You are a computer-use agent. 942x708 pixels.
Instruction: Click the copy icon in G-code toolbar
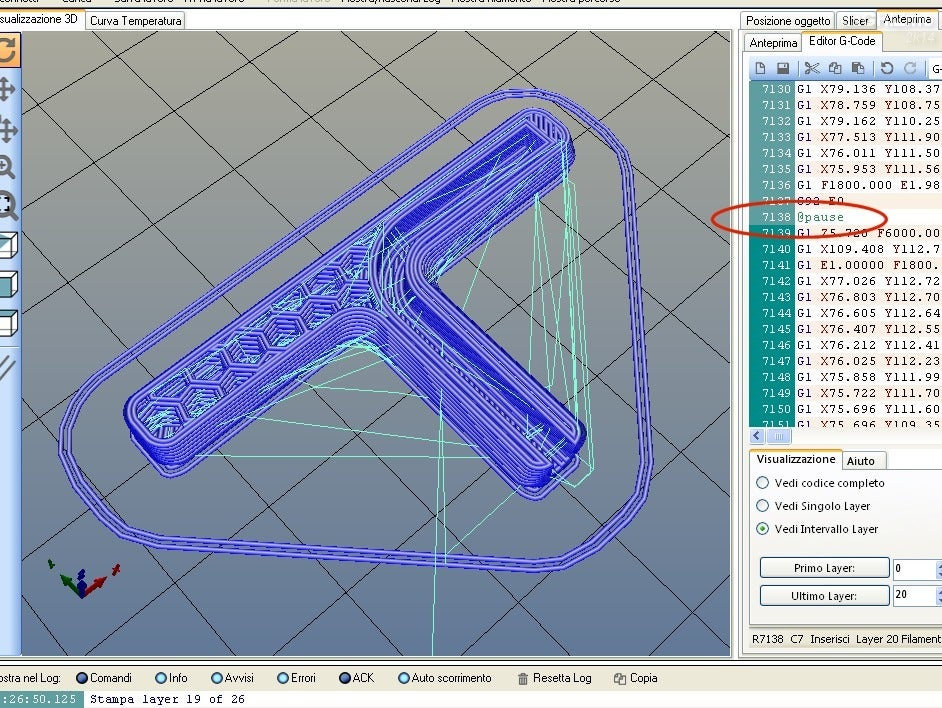(835, 68)
